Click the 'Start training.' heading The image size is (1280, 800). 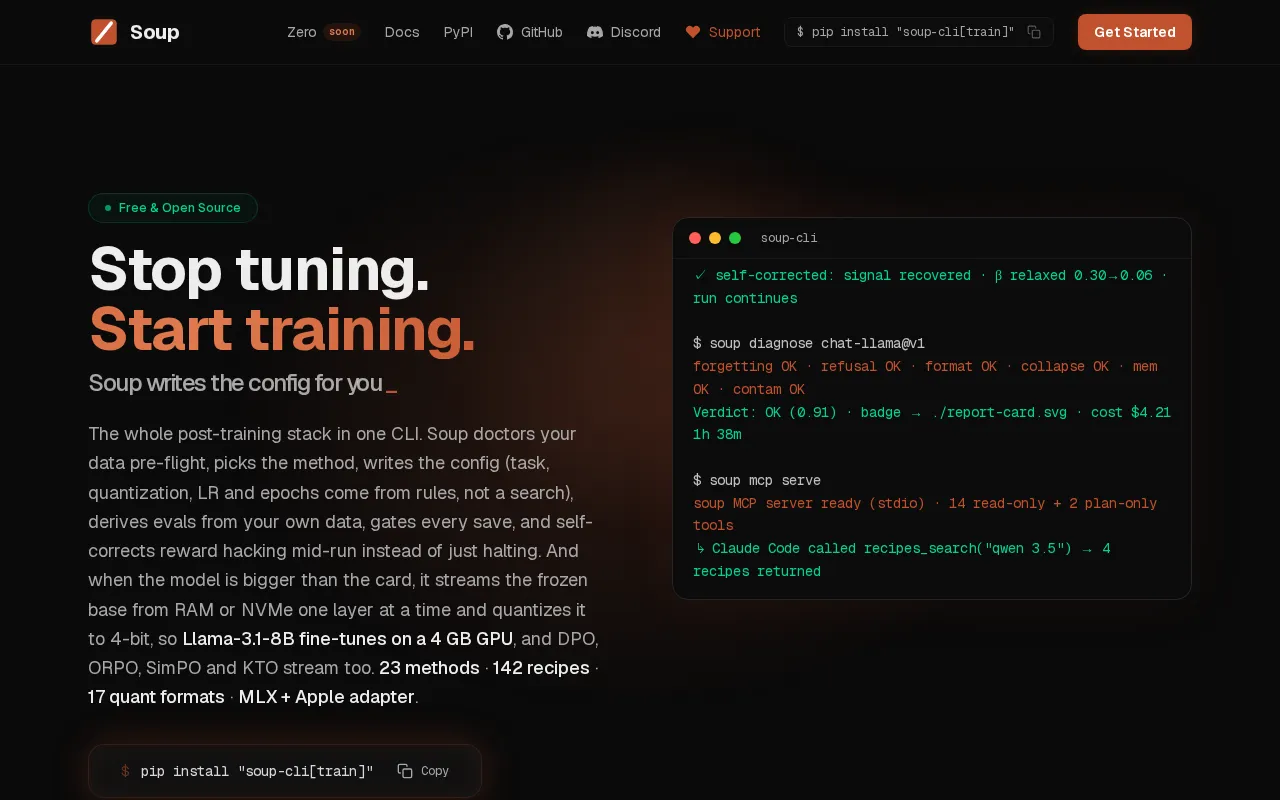[282, 329]
